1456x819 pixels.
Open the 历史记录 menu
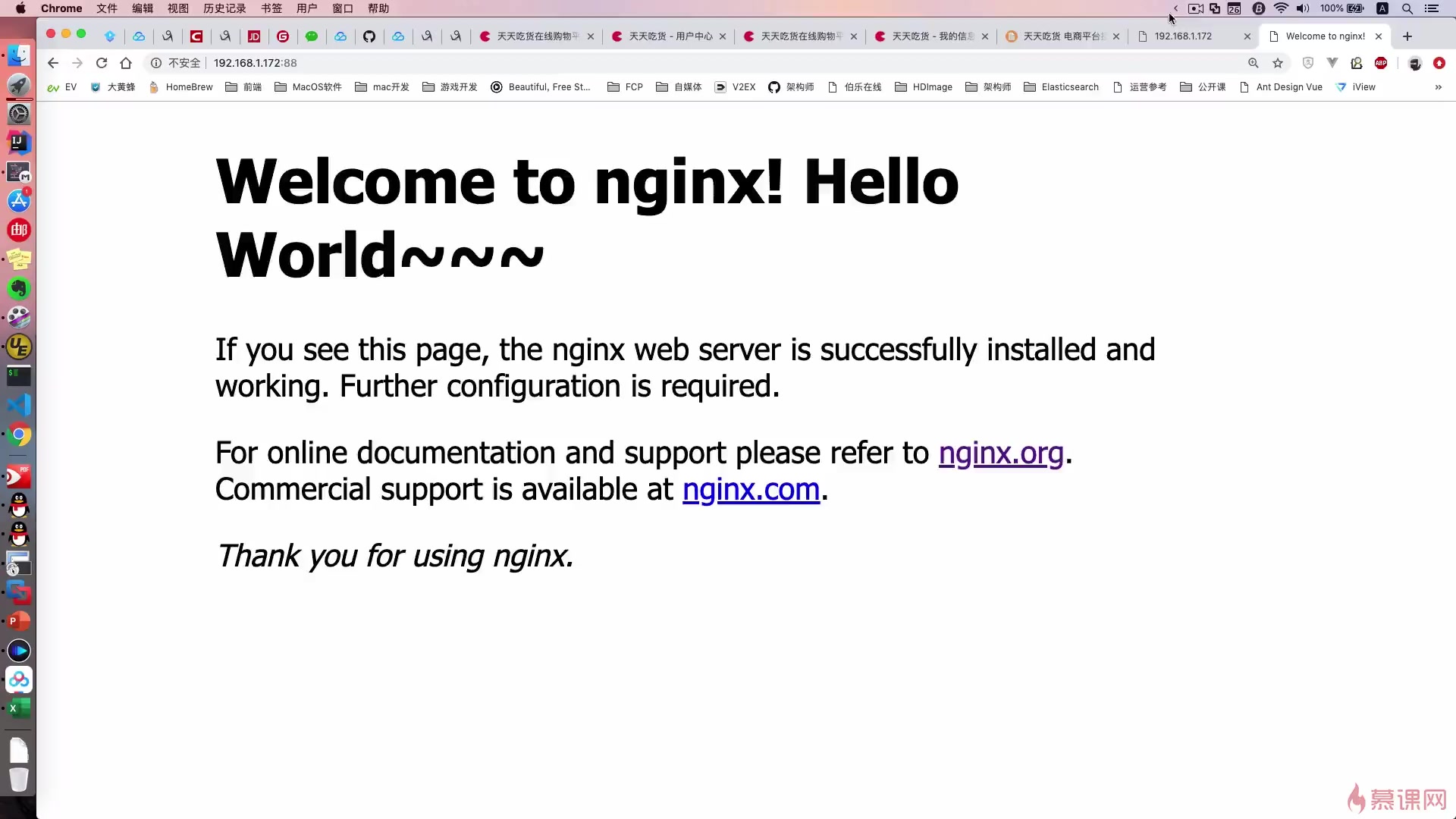[x=224, y=8]
